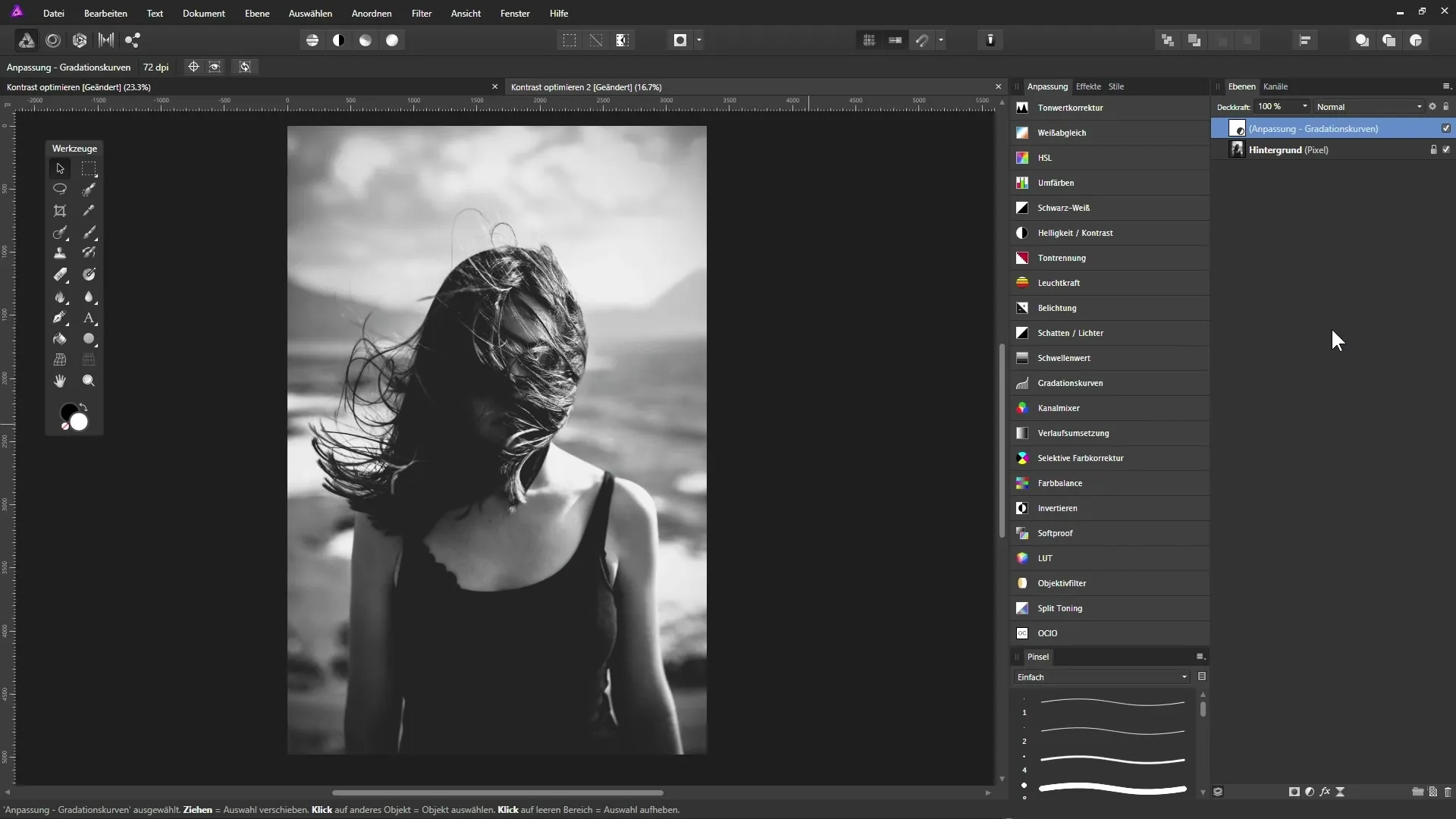Open the Deckkraft opacity dropdown
The image size is (1456, 819).
pos(1304,106)
